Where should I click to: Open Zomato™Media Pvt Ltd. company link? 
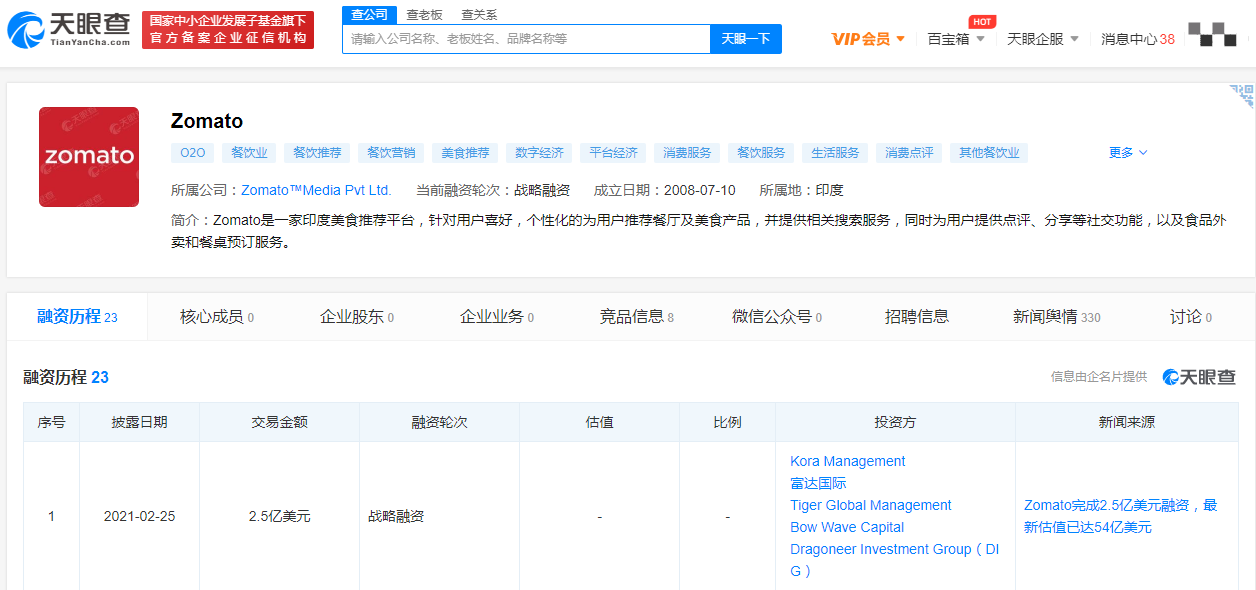point(316,190)
